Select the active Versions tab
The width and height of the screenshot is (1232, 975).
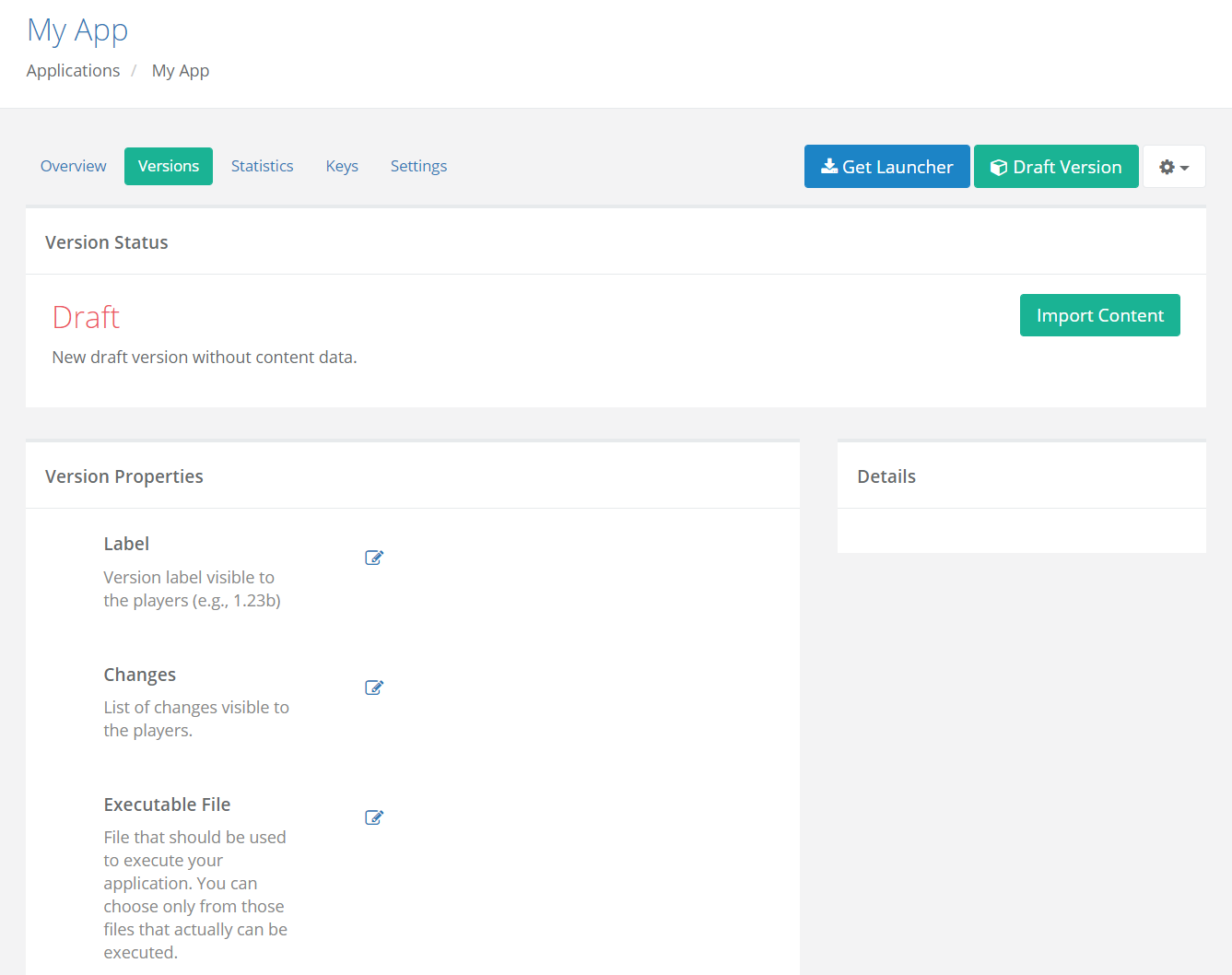click(169, 166)
